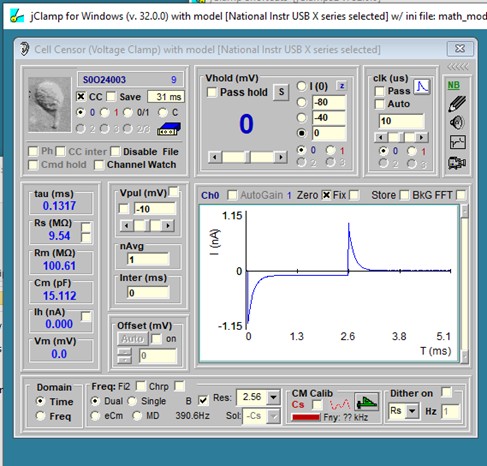Enable Channel Watch checkbox

(99, 165)
